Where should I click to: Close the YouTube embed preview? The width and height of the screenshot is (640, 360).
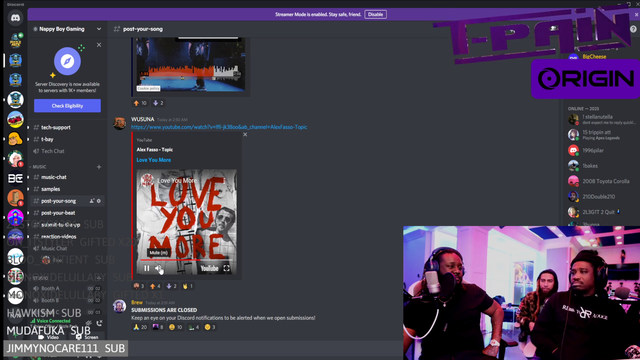(245, 134)
